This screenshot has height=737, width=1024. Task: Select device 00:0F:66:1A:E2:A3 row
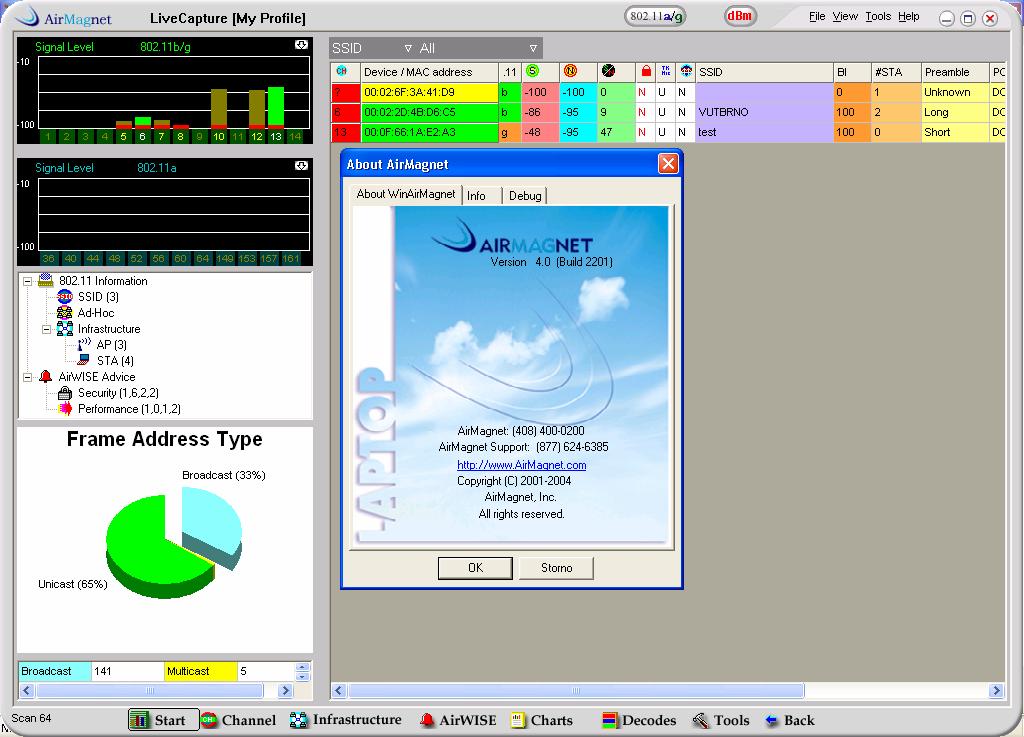668,133
